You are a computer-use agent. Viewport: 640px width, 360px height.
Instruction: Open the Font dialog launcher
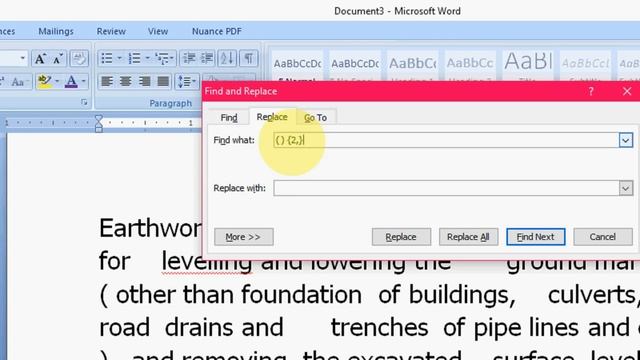(84, 102)
